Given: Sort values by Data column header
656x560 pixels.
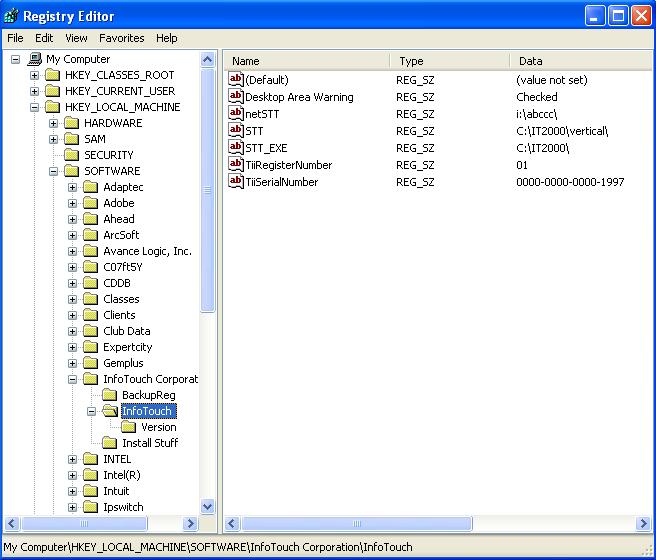Looking at the screenshot, I should coord(581,61).
